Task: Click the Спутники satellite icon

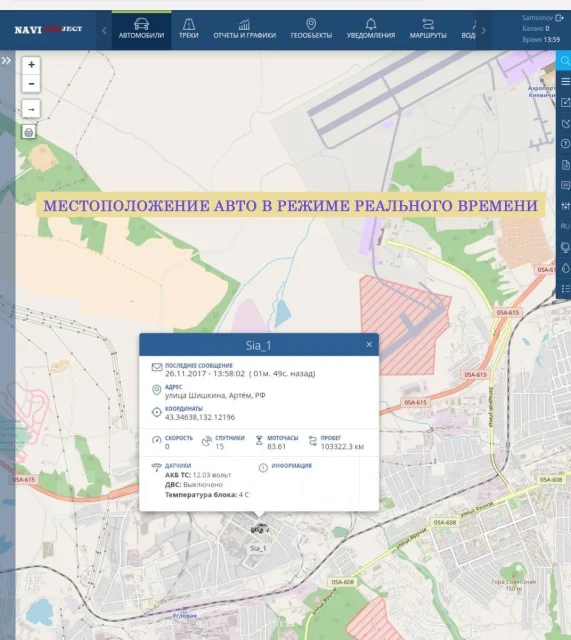Action: [207, 440]
